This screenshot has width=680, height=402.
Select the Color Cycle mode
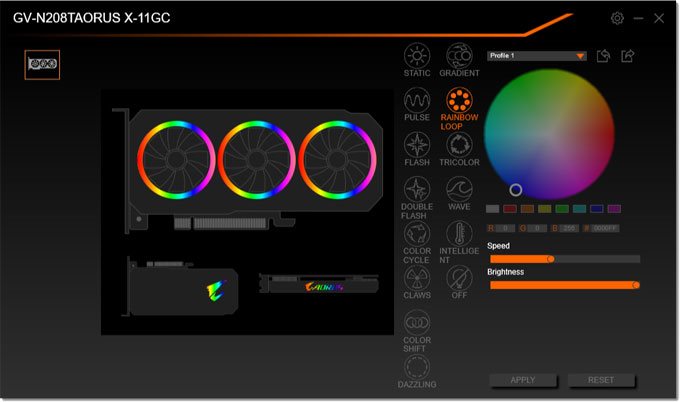pyautogui.click(x=417, y=234)
